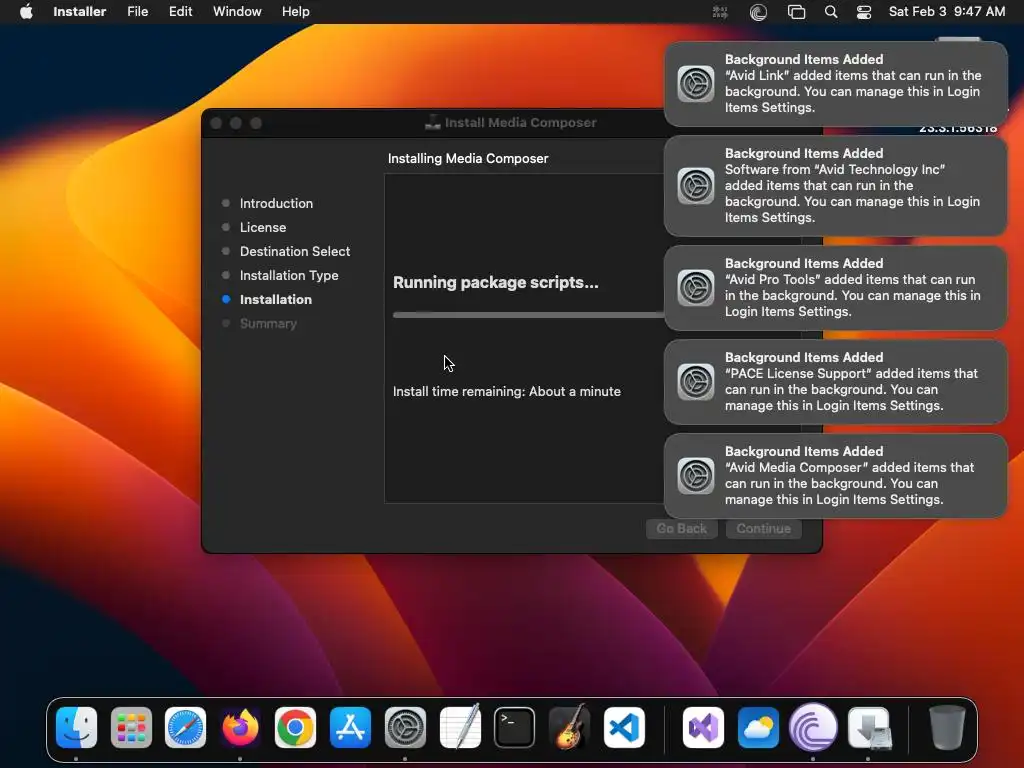Click the Install time remaining text
Image resolution: width=1024 pixels, height=768 pixels.
tap(507, 391)
